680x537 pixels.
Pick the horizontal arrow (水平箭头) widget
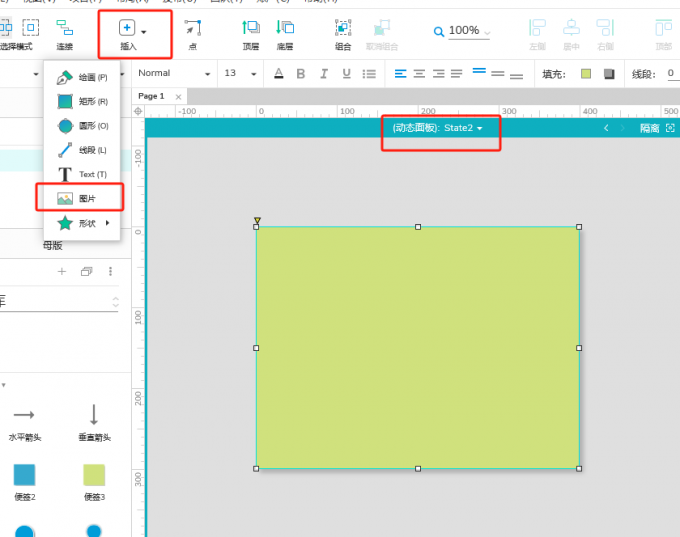(x=24, y=423)
